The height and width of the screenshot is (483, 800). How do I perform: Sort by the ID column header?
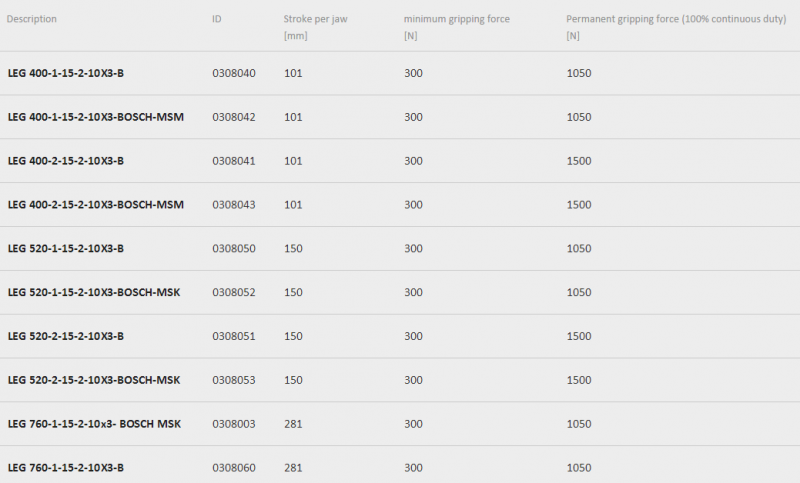pos(217,19)
